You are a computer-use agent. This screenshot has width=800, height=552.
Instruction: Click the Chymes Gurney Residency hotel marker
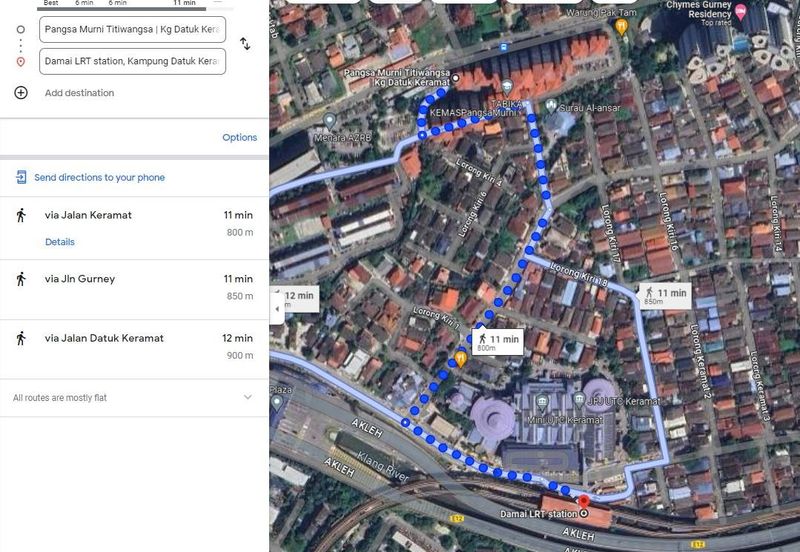click(741, 13)
